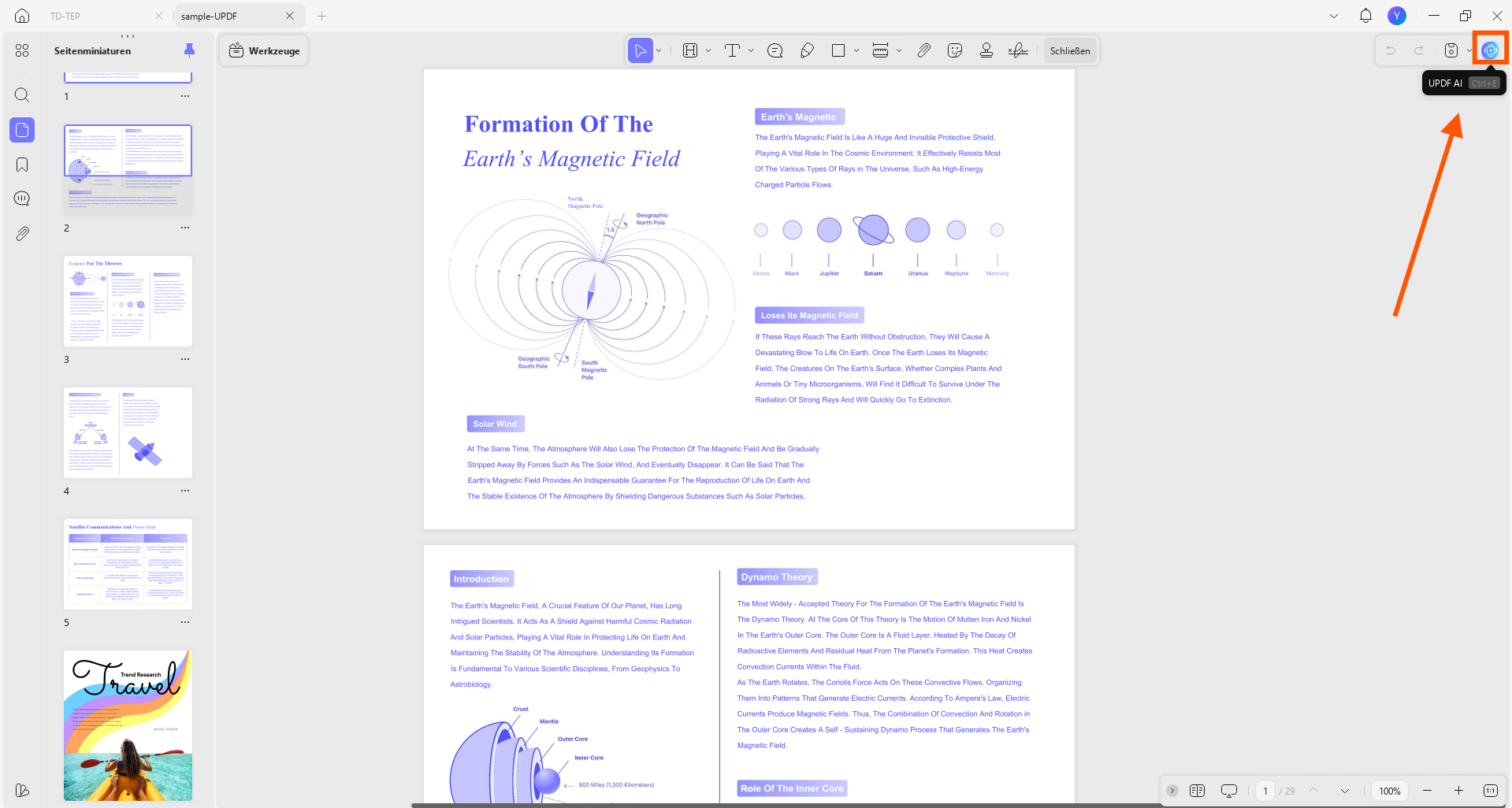Viewport: 1512px width, 808px height.
Task: Expand text comment tool dropdown arrow
Action: [751, 50]
